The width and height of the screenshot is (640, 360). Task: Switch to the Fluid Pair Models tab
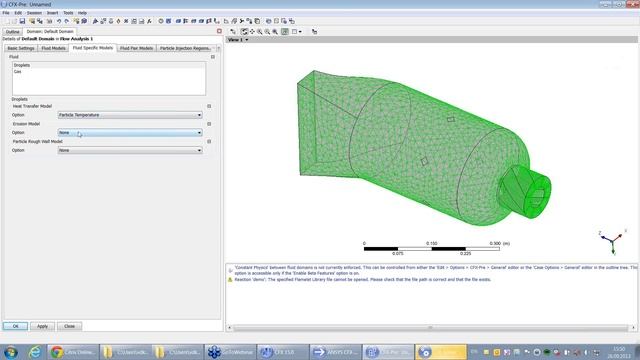coord(136,48)
